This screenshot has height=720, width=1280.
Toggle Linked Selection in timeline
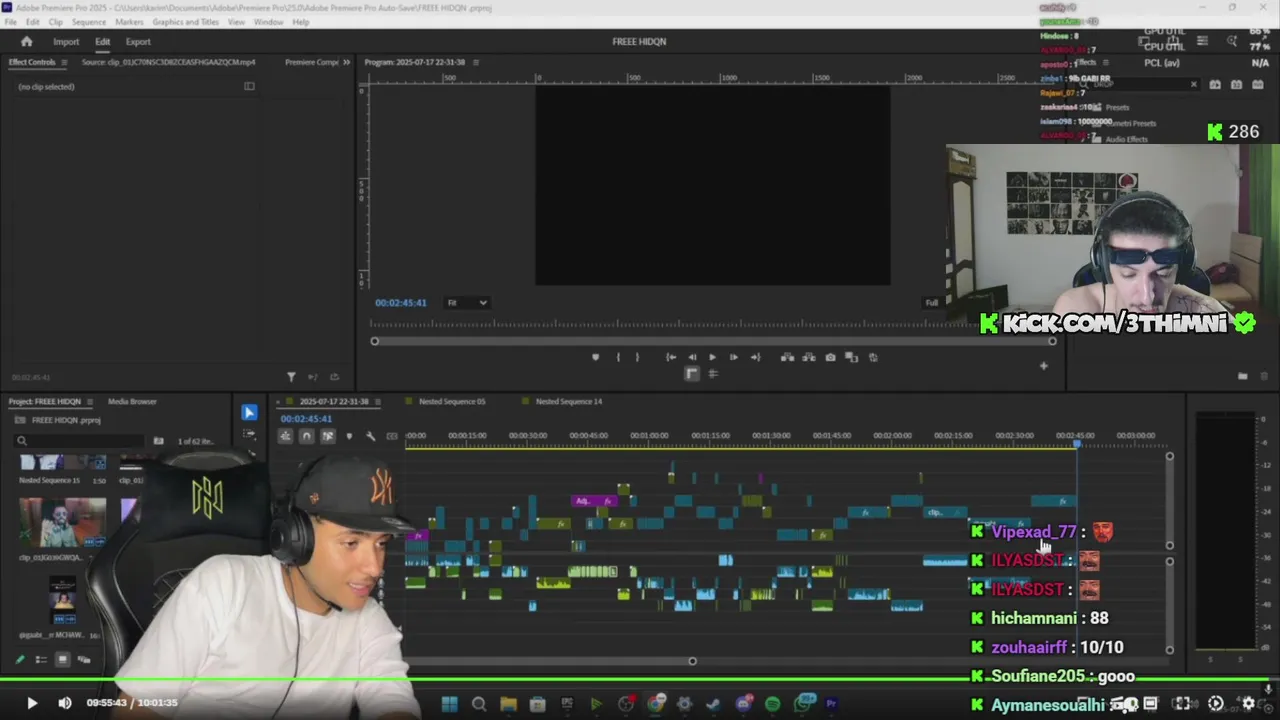327,436
